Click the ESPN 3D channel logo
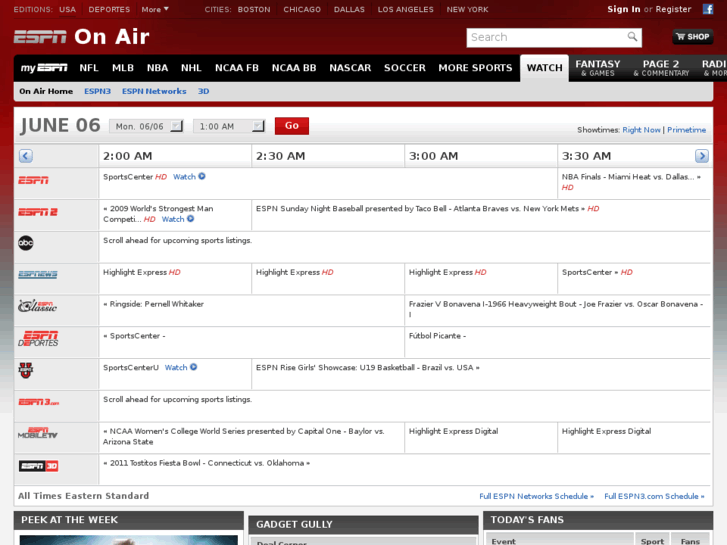 38,466
